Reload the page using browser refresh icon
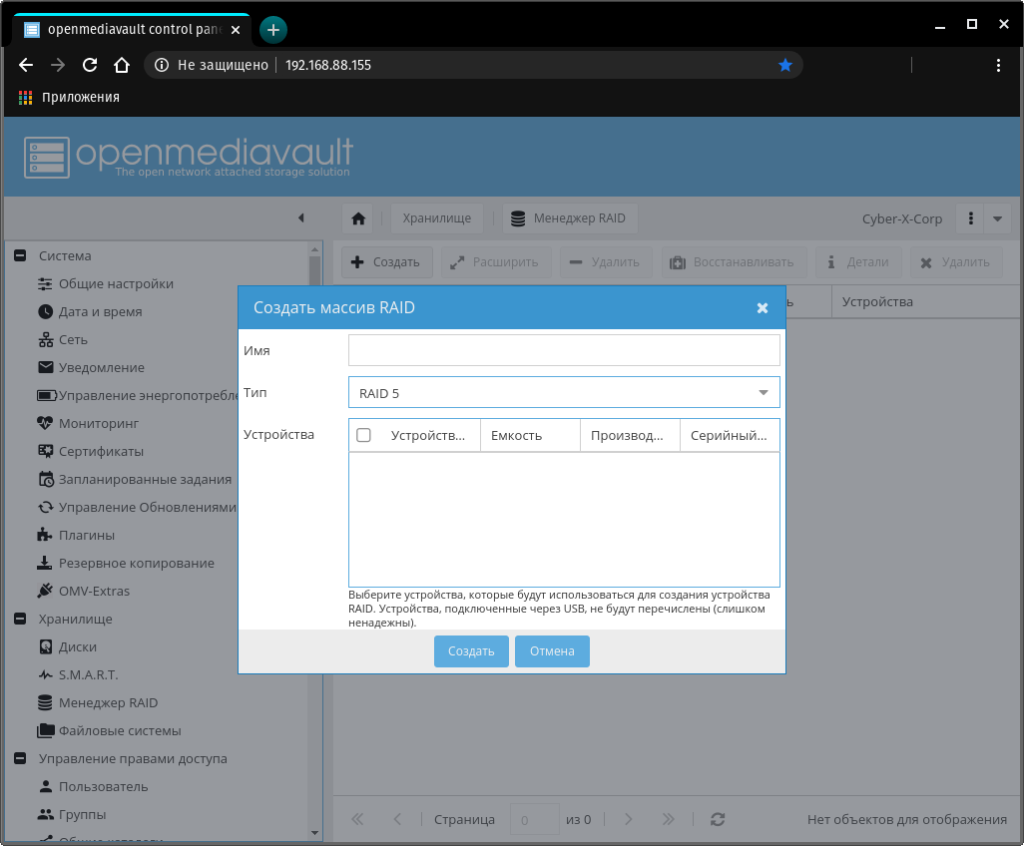 click(x=89, y=65)
